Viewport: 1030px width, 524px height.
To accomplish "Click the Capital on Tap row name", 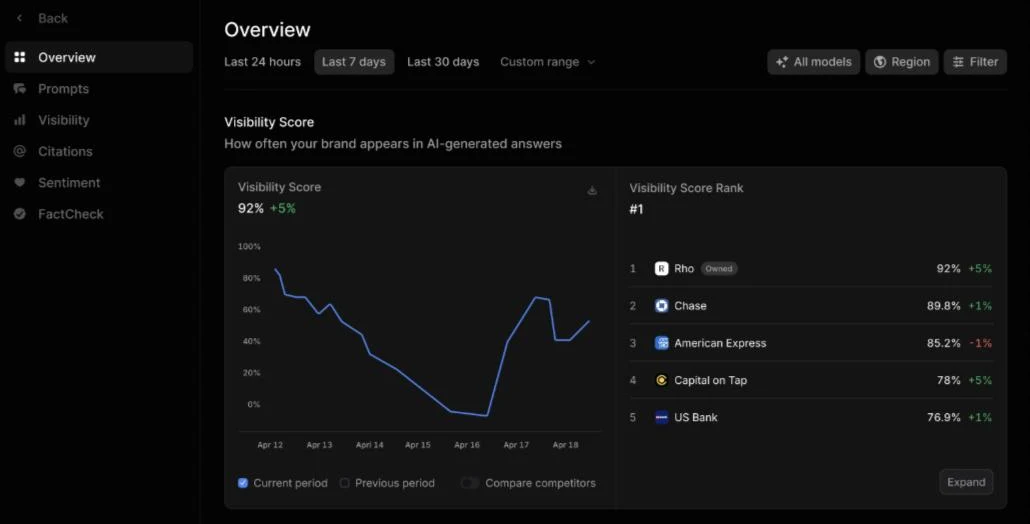I will pos(710,380).
